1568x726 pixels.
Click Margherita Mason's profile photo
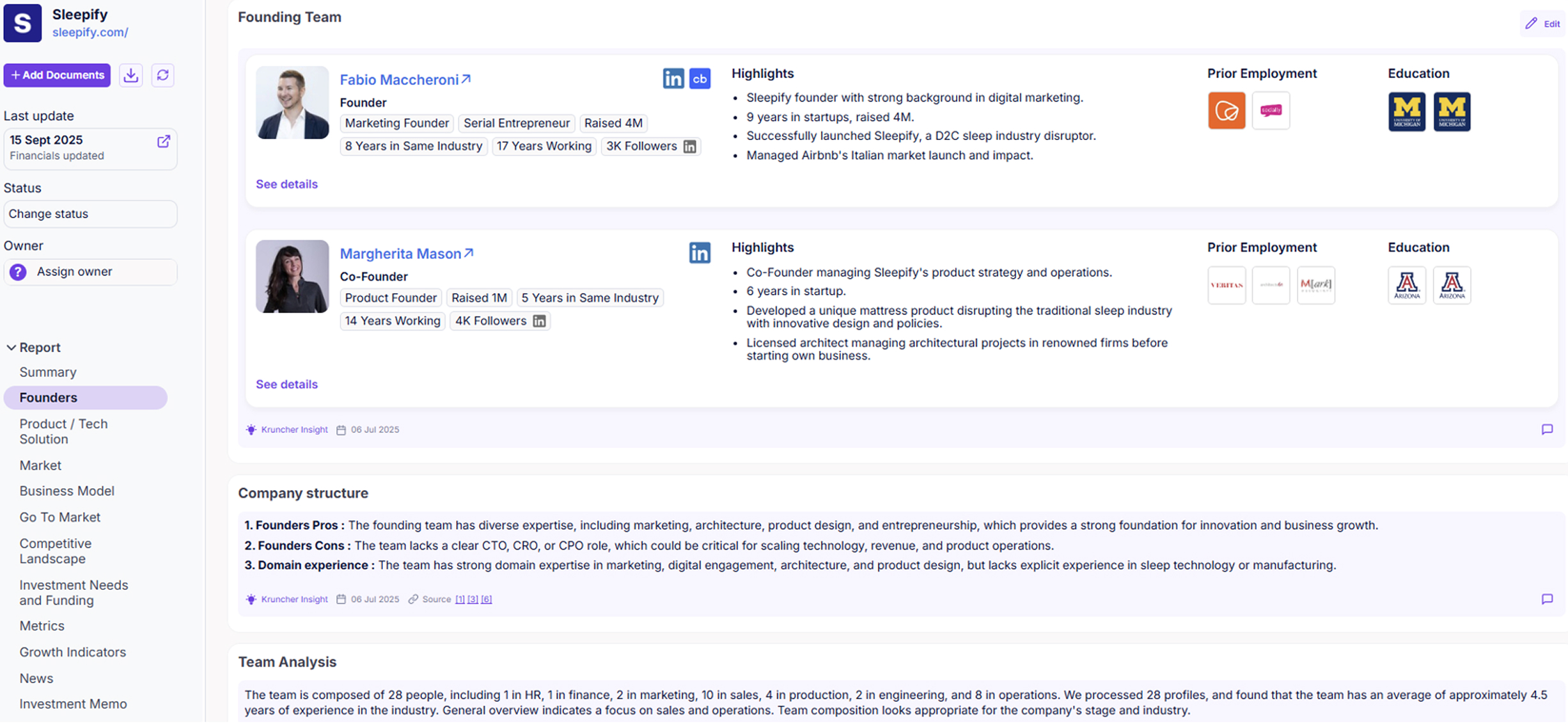(x=292, y=276)
